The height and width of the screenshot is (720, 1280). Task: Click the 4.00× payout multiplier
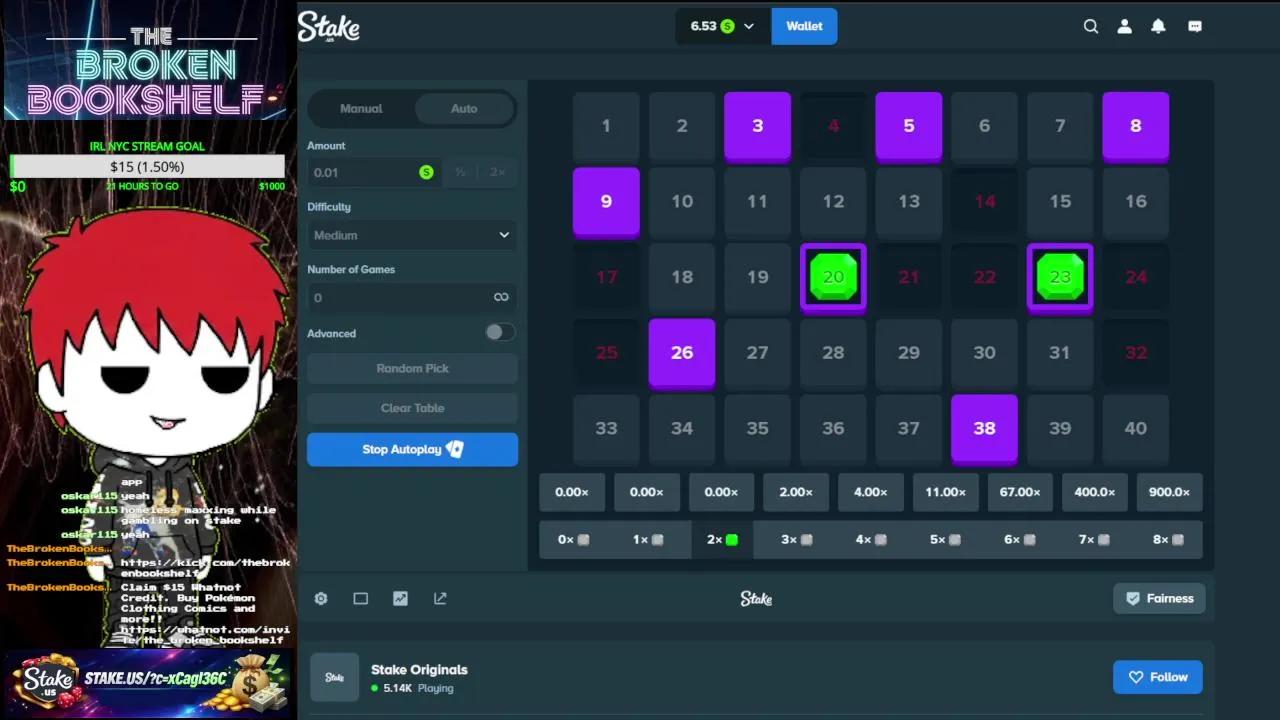click(870, 492)
